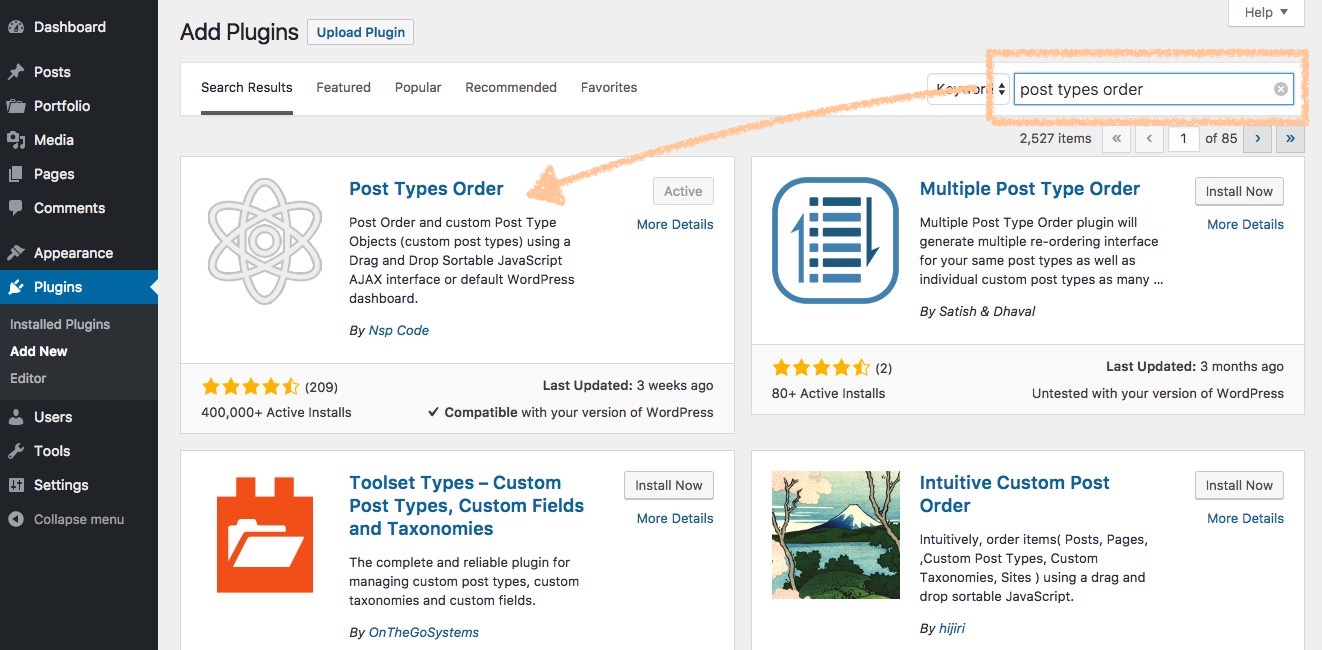Click the Pages icon in sidebar
This screenshot has width=1322, height=650.
(x=16, y=174)
